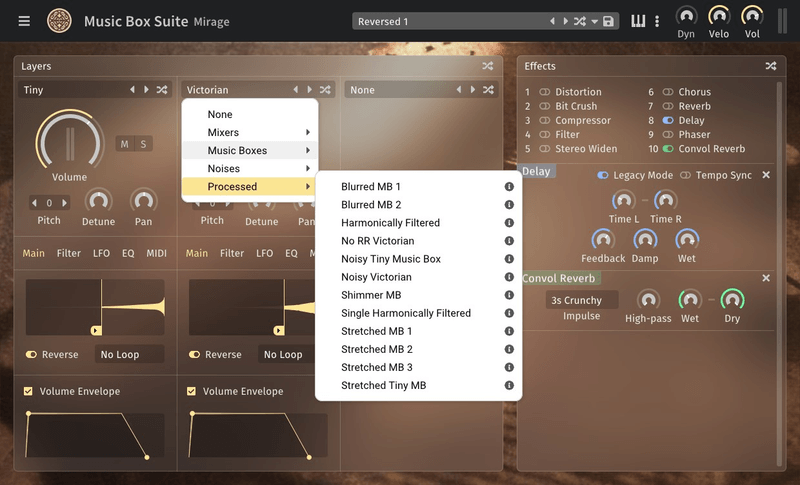Click the Music Box Suite logo emblem

(59, 21)
